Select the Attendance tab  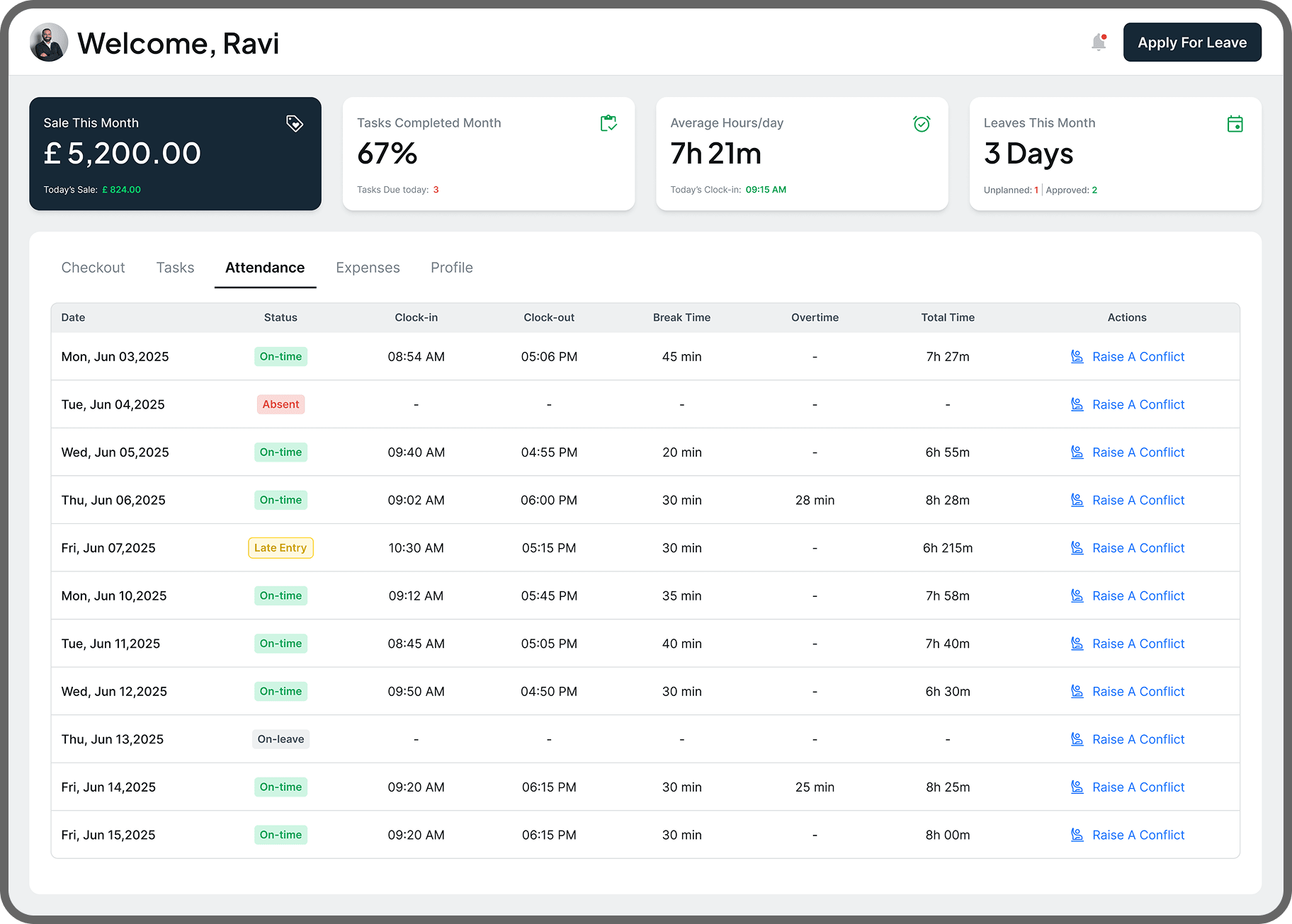[264, 268]
